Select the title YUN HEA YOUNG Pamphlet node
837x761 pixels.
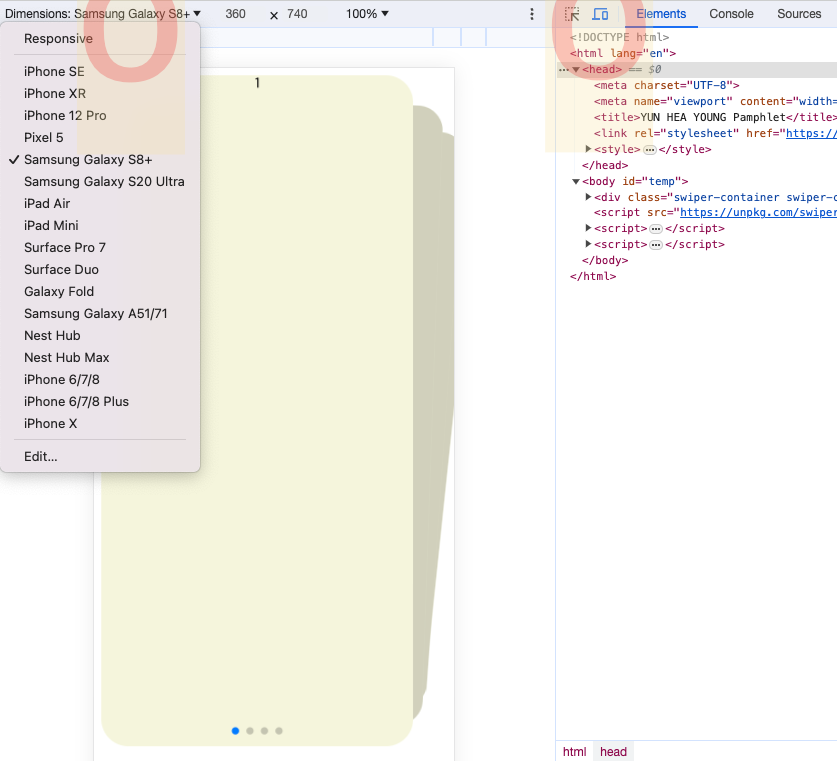[715, 117]
